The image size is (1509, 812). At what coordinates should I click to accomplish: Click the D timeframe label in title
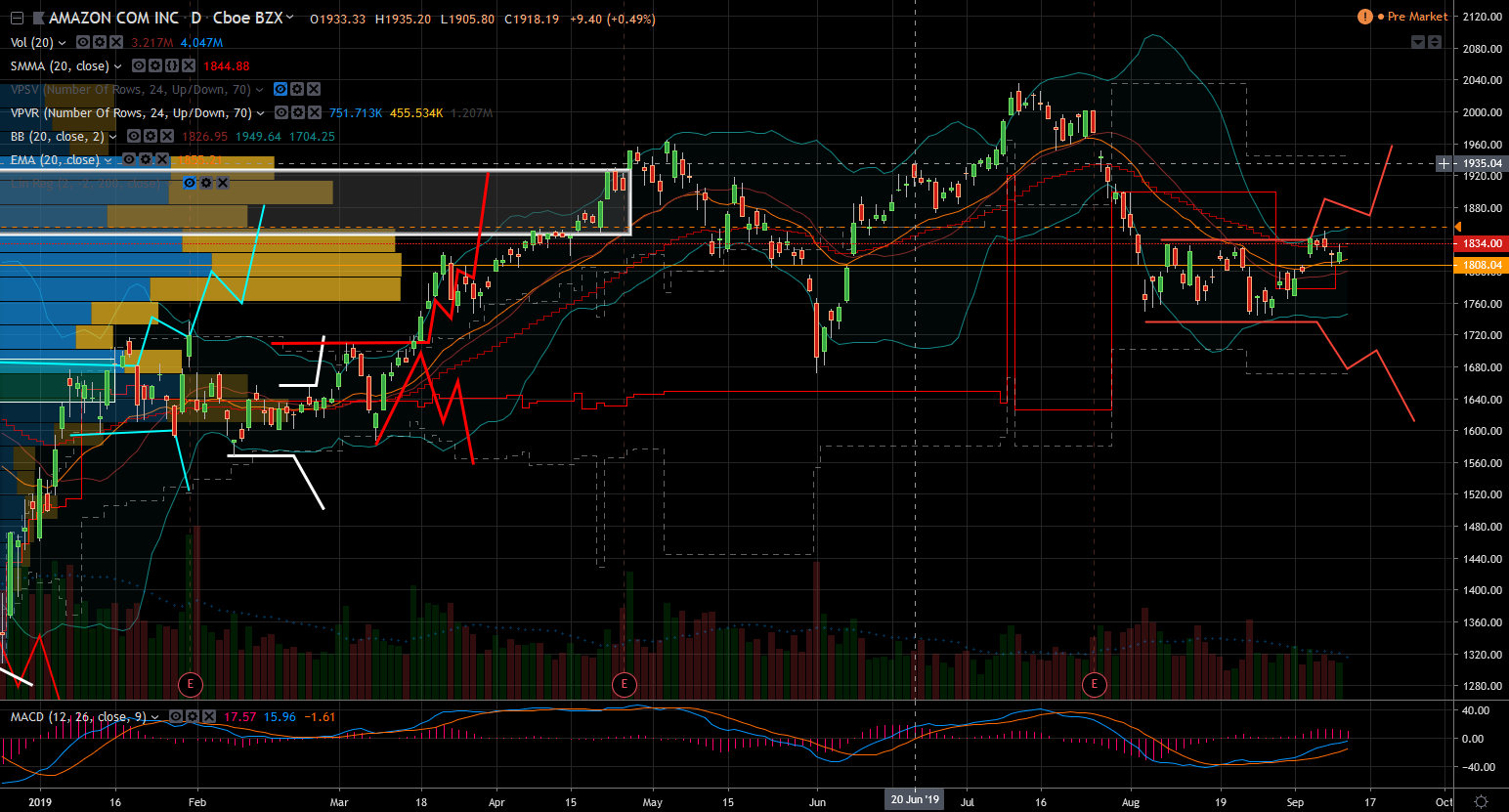coord(196,18)
